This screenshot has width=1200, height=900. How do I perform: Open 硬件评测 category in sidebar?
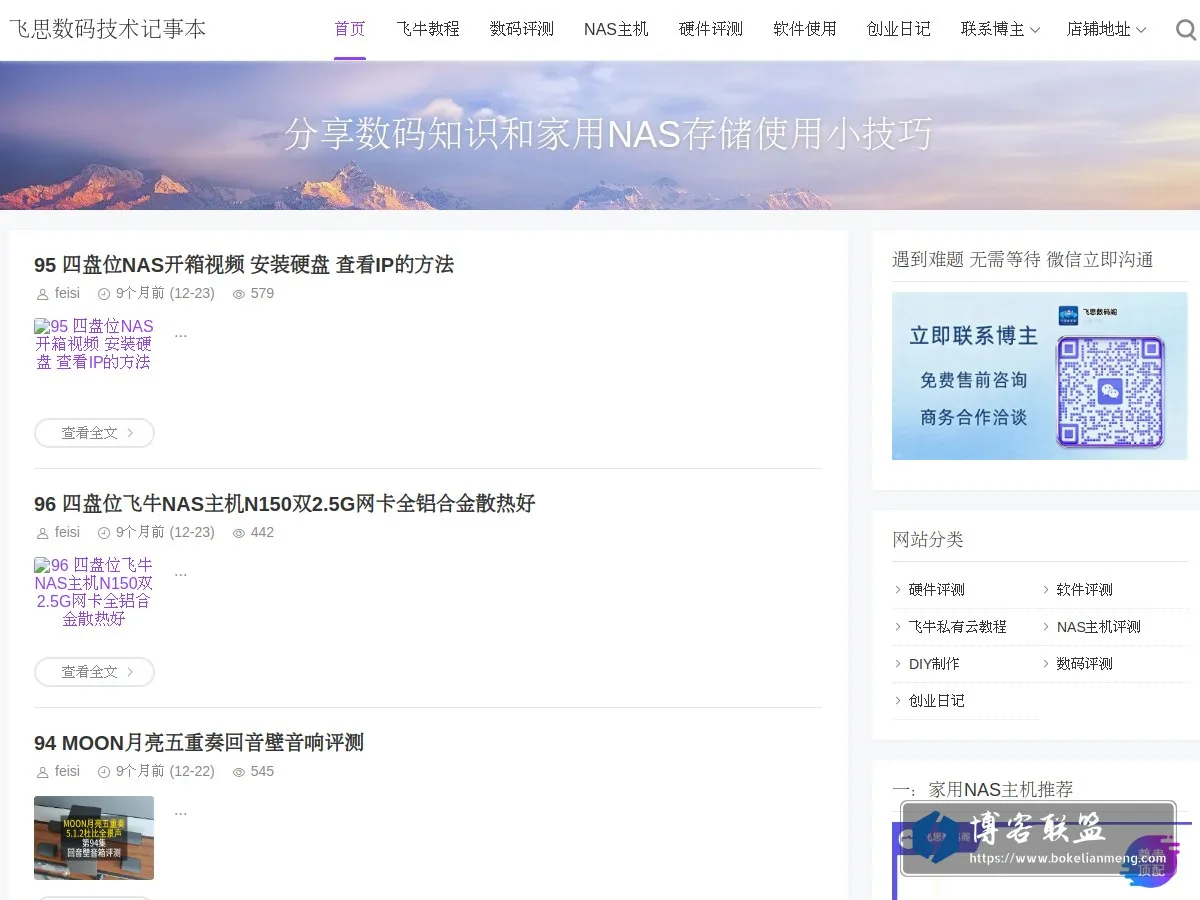(x=937, y=590)
